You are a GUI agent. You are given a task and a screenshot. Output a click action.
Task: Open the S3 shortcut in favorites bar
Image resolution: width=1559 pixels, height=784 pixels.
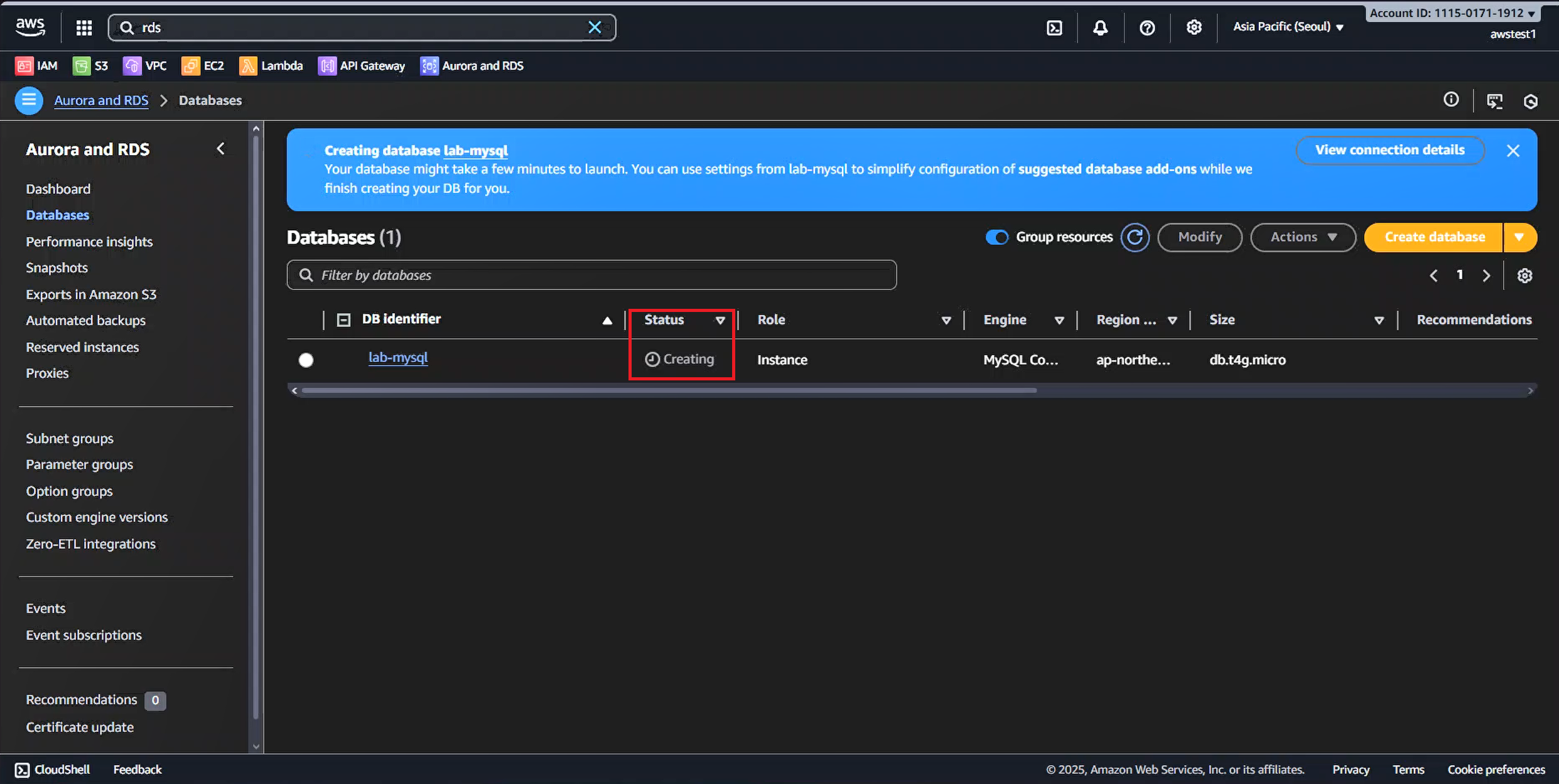[x=90, y=66]
